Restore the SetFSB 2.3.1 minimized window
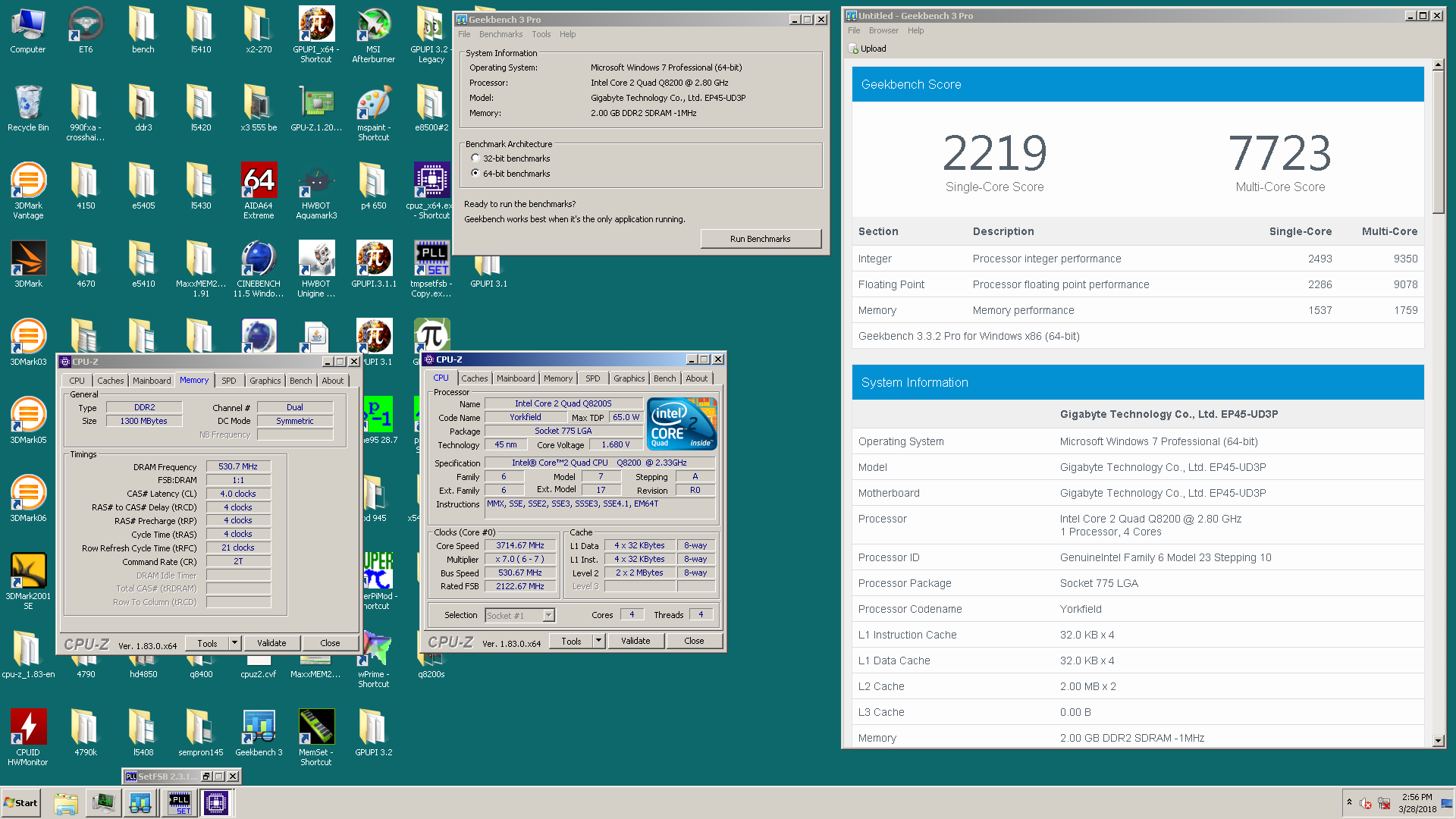Viewport: 1456px width, 819px height. [x=206, y=777]
